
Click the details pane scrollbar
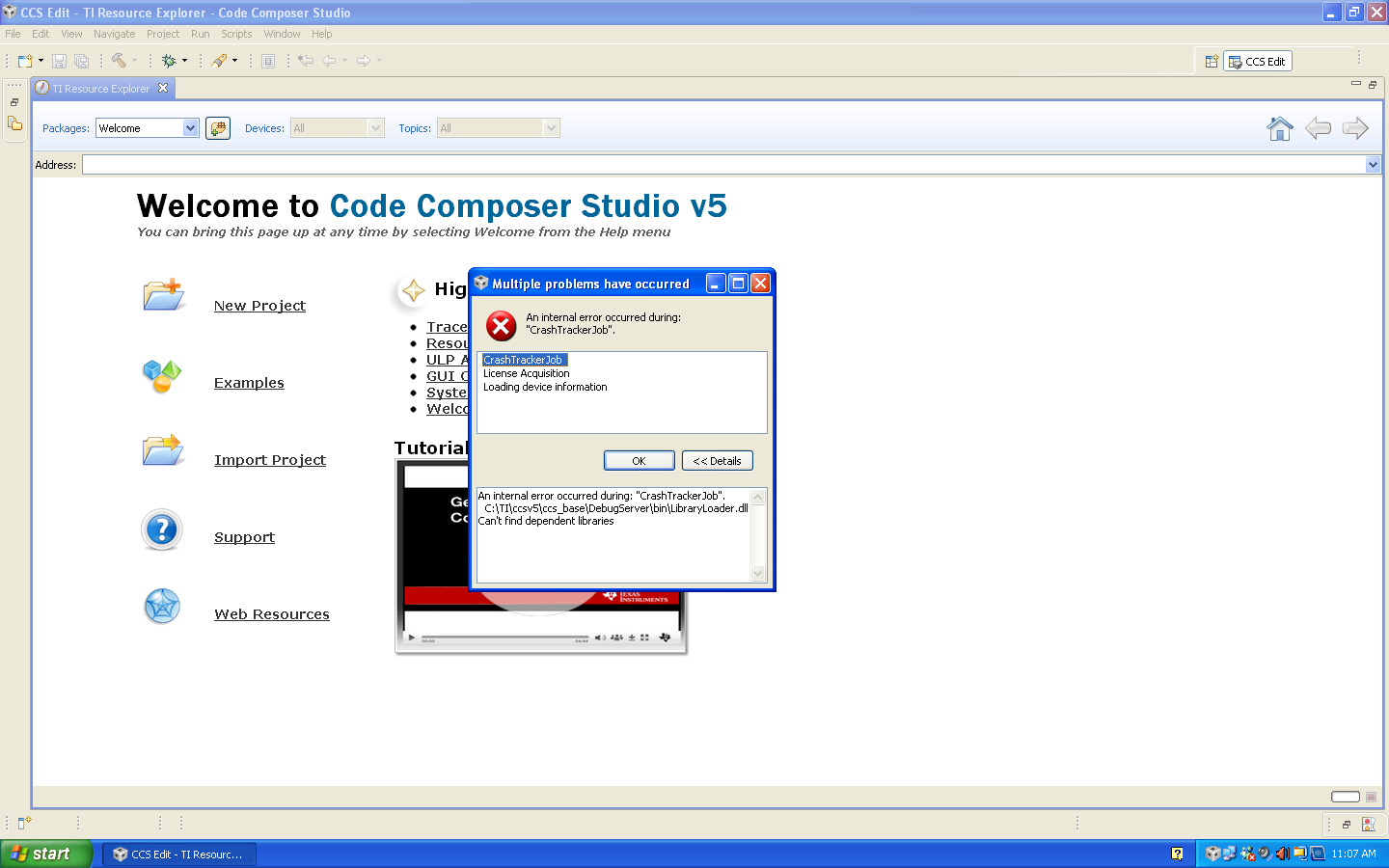(x=758, y=535)
